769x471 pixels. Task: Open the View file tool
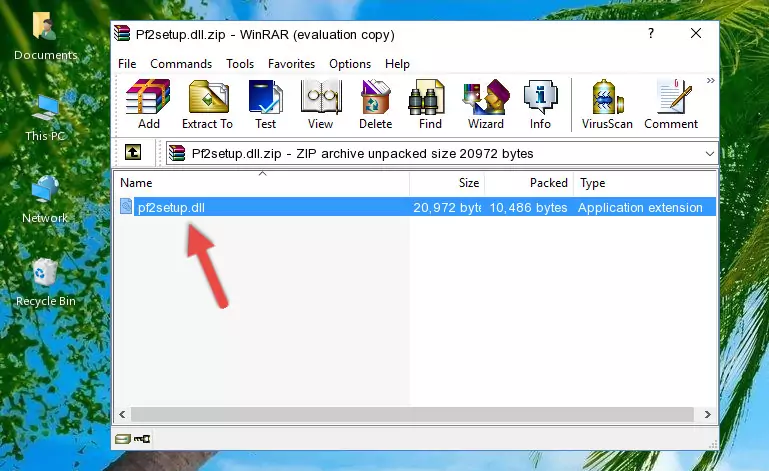click(321, 104)
